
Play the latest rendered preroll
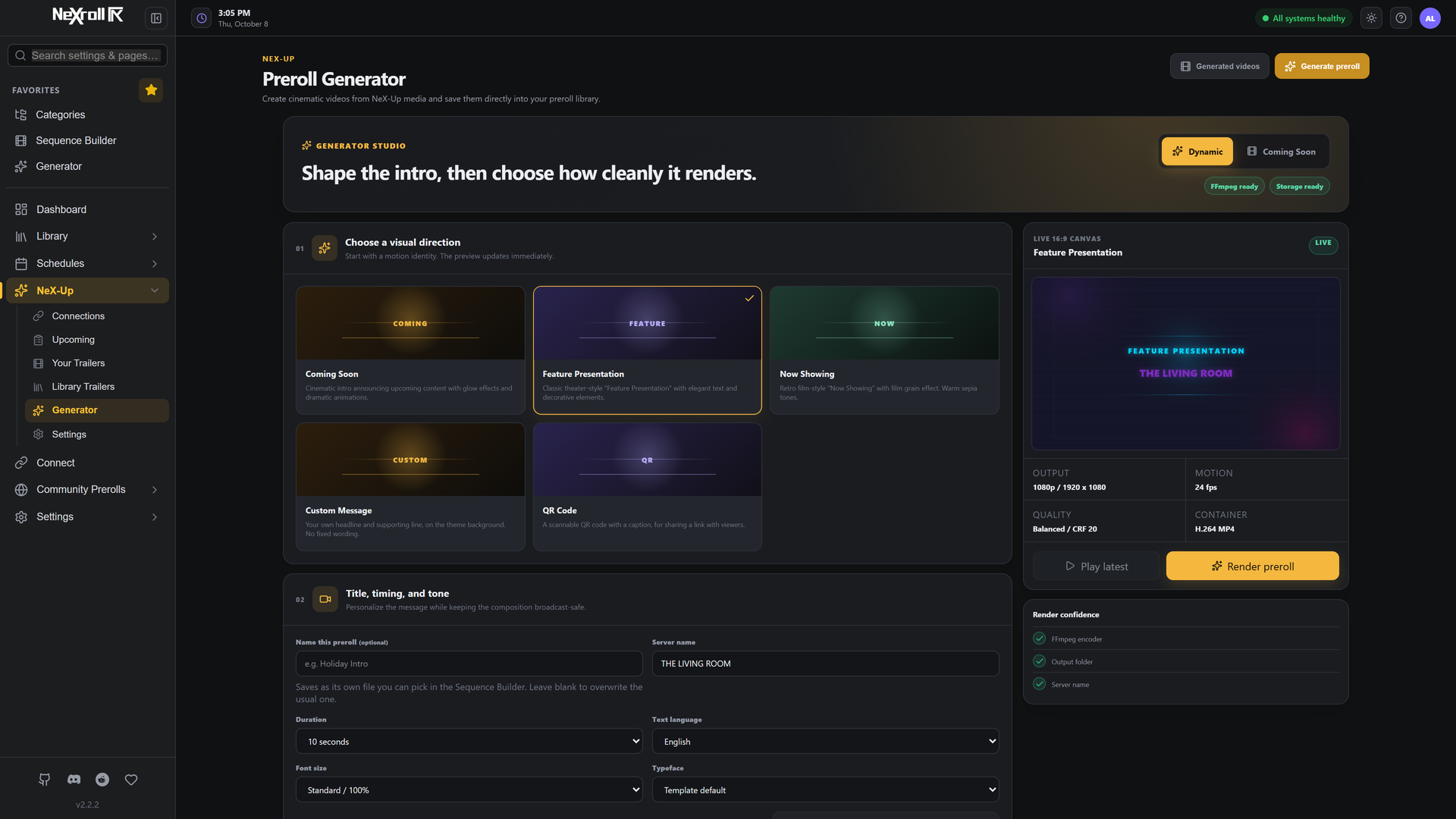pos(1097,566)
